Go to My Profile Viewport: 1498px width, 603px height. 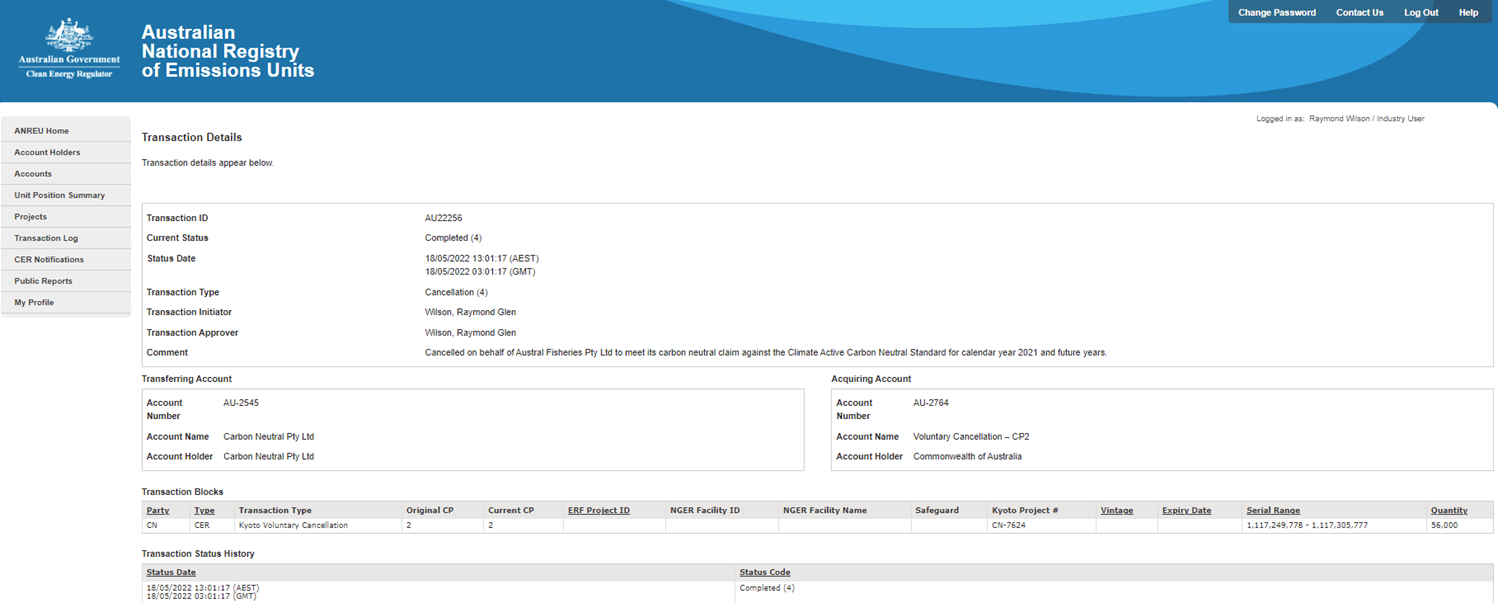click(34, 302)
